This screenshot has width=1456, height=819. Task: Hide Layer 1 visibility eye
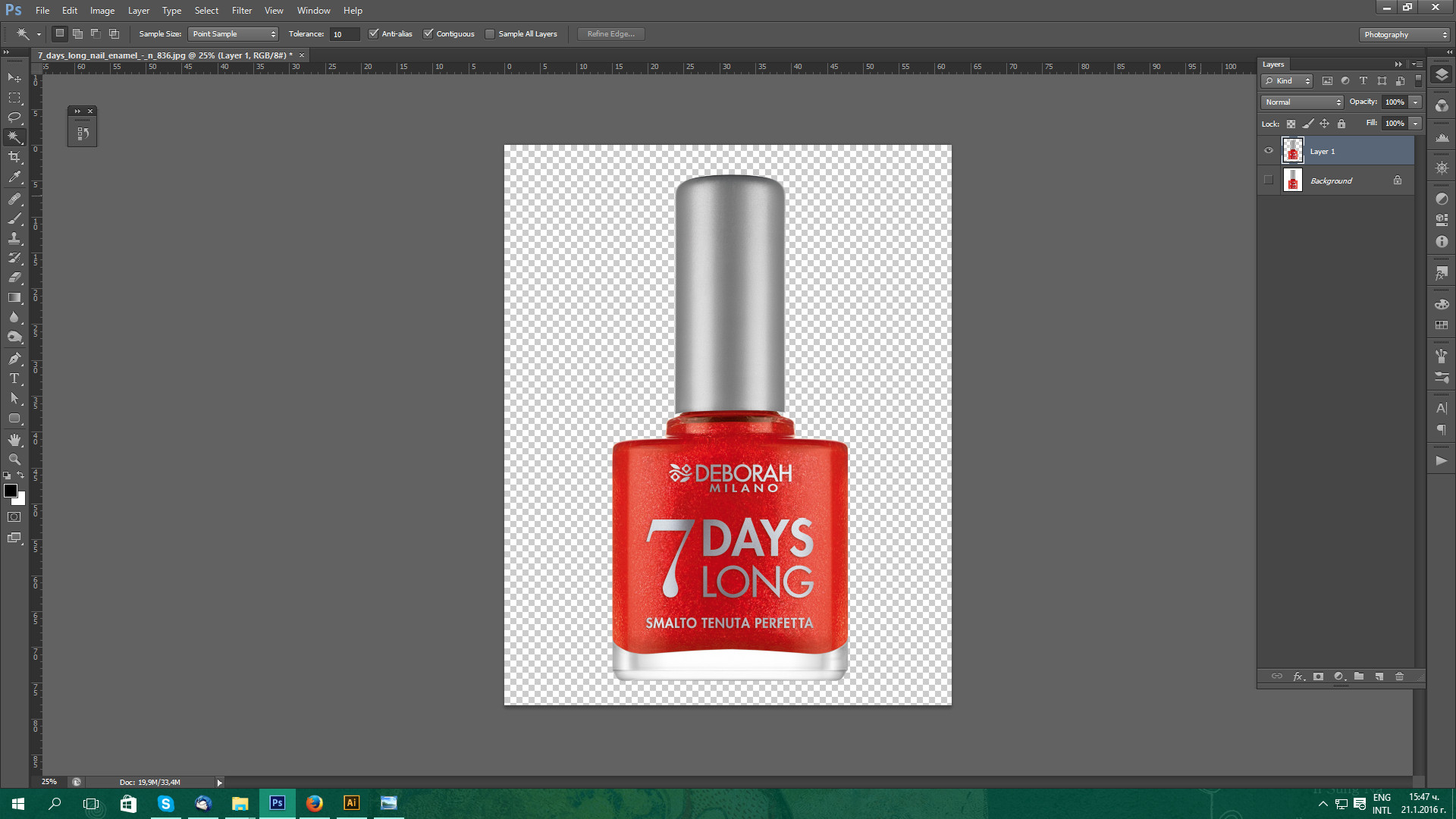(x=1269, y=150)
